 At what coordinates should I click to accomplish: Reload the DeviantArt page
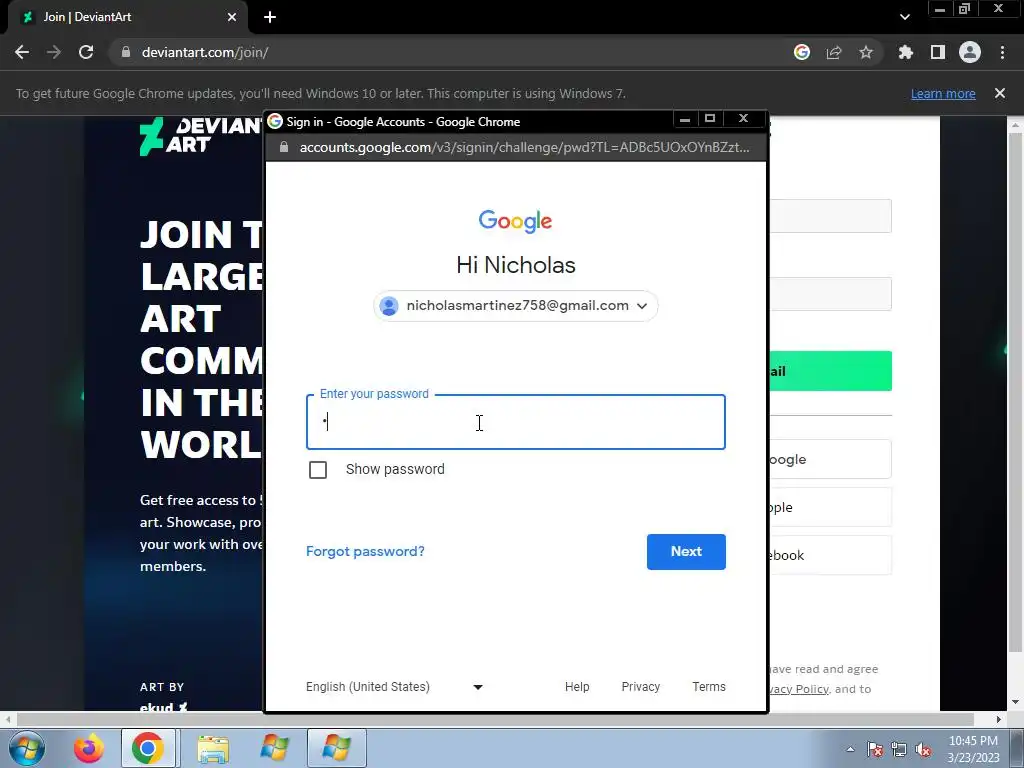[86, 52]
